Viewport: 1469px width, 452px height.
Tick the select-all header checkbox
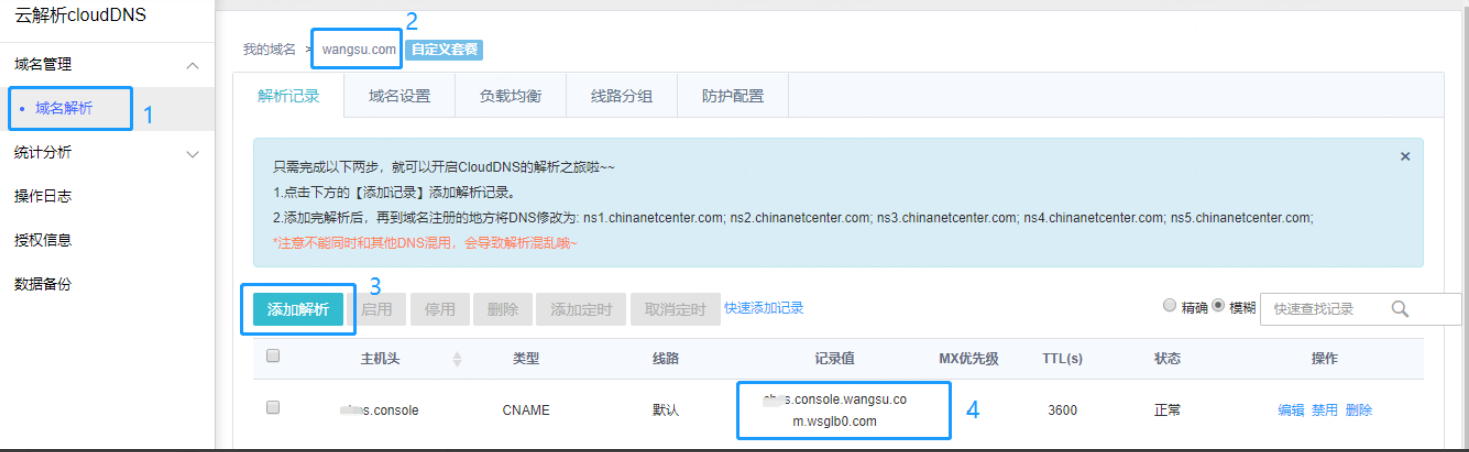point(273,356)
